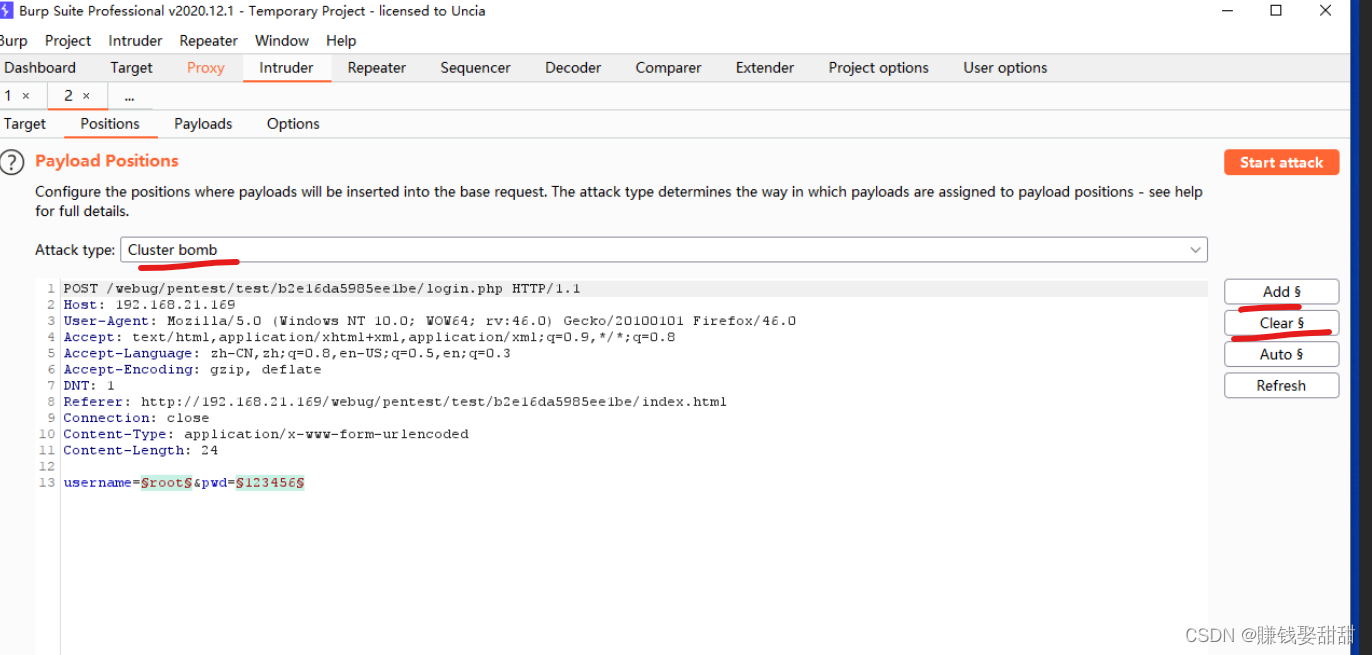
Task: Click the Auto § button
Action: [x=1281, y=354]
